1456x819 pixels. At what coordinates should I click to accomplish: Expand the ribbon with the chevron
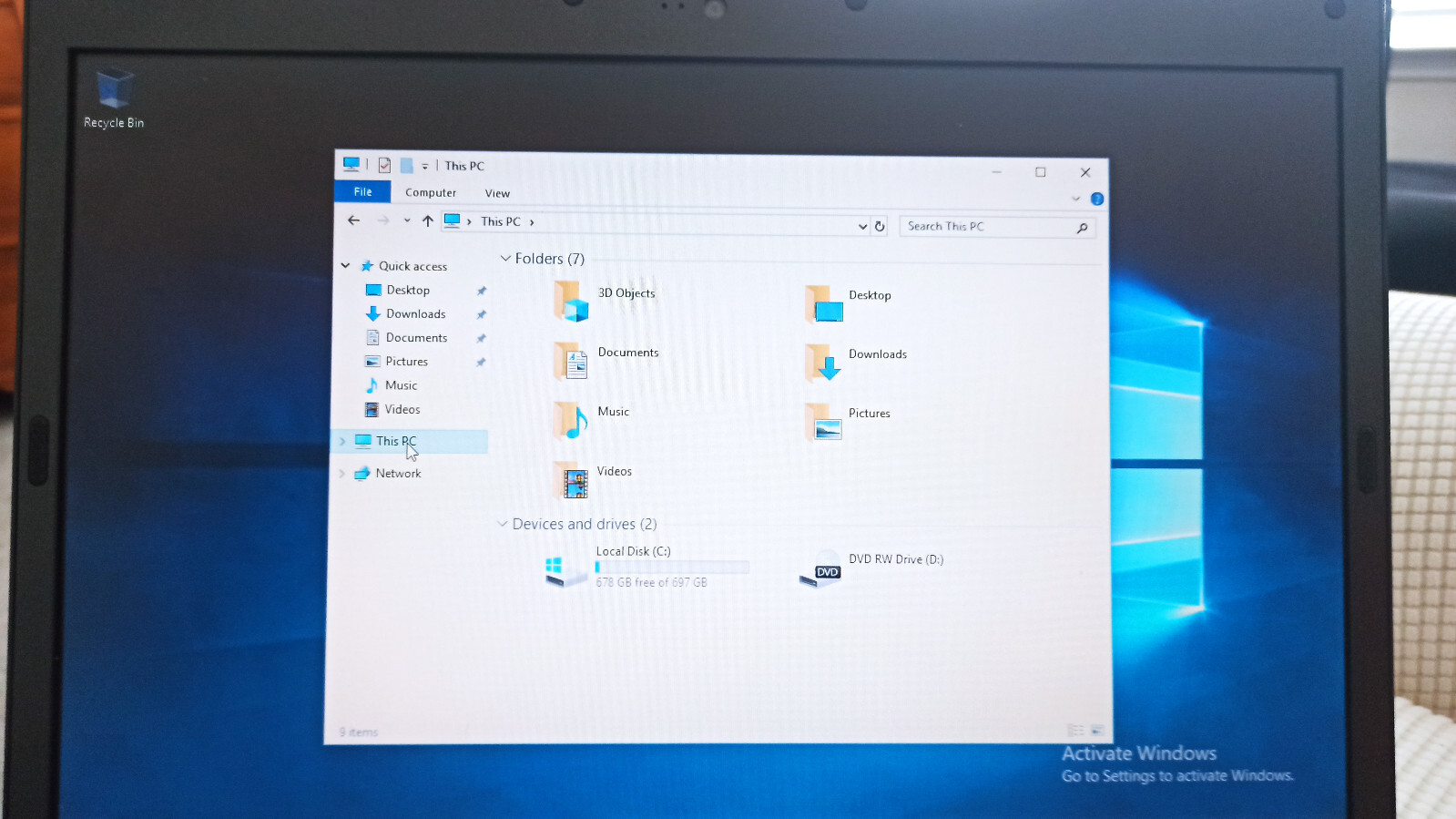[1075, 199]
